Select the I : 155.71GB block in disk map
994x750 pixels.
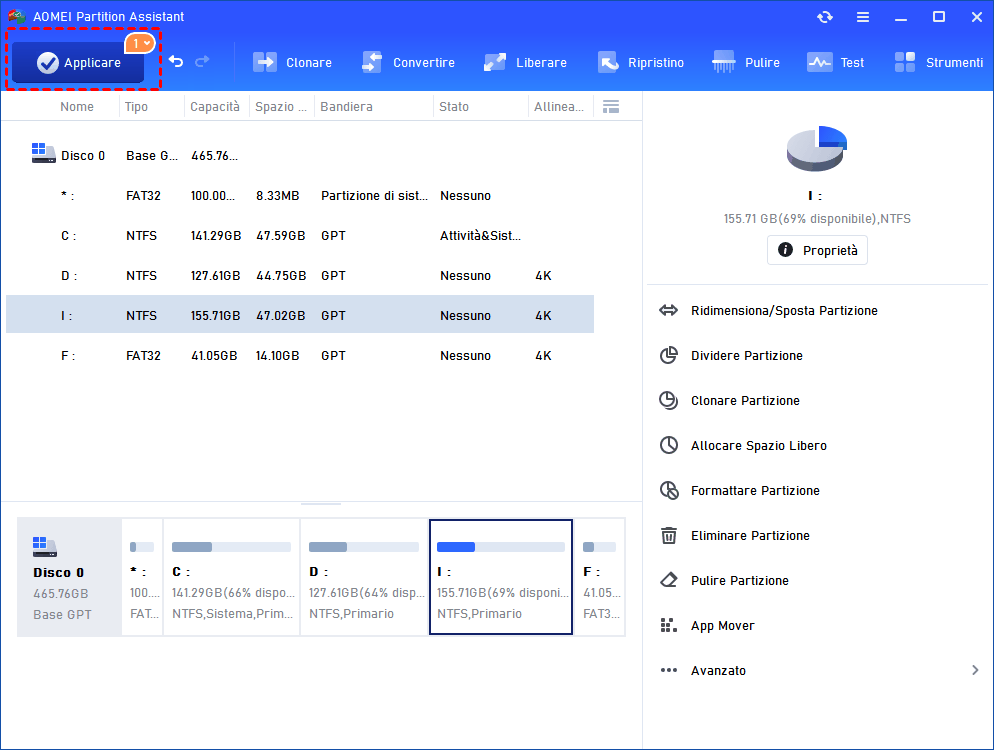tap(501, 577)
